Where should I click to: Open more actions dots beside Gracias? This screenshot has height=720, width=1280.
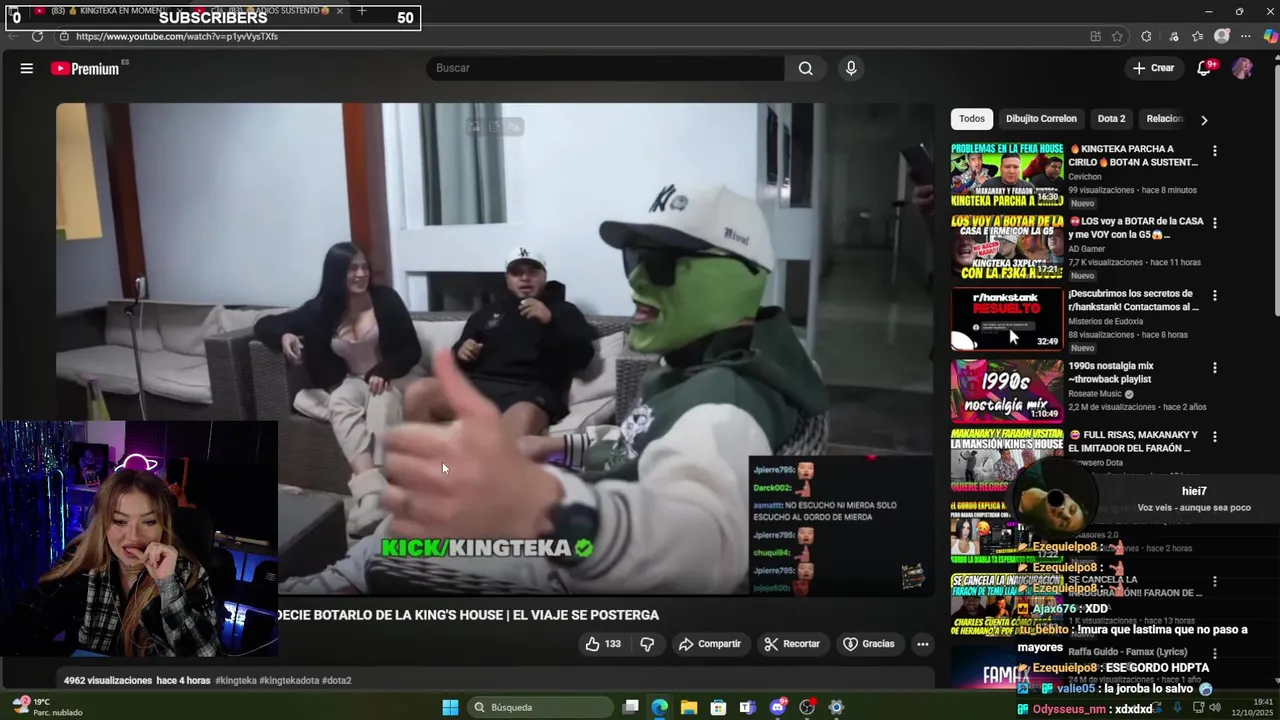[922, 644]
